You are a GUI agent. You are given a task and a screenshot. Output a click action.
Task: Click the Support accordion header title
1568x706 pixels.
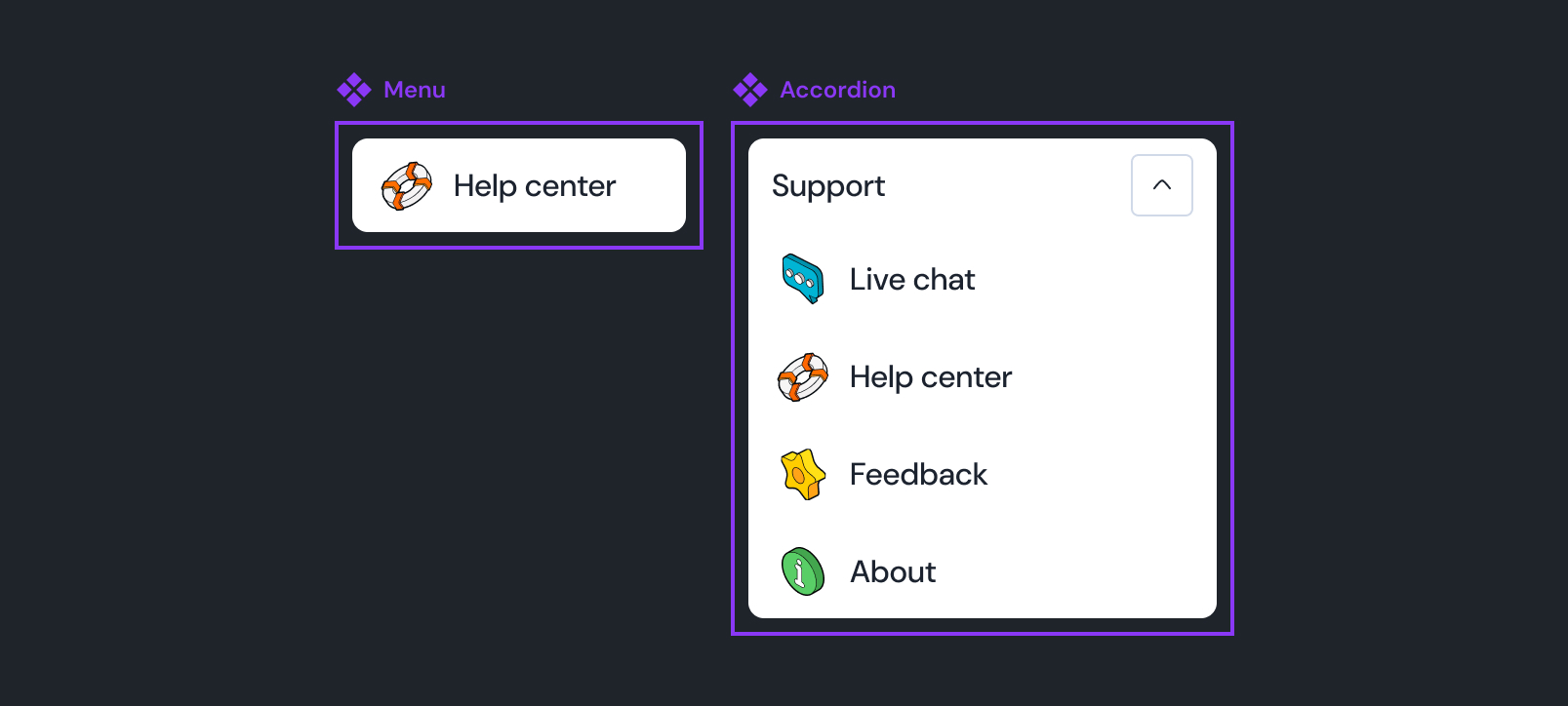828,186
